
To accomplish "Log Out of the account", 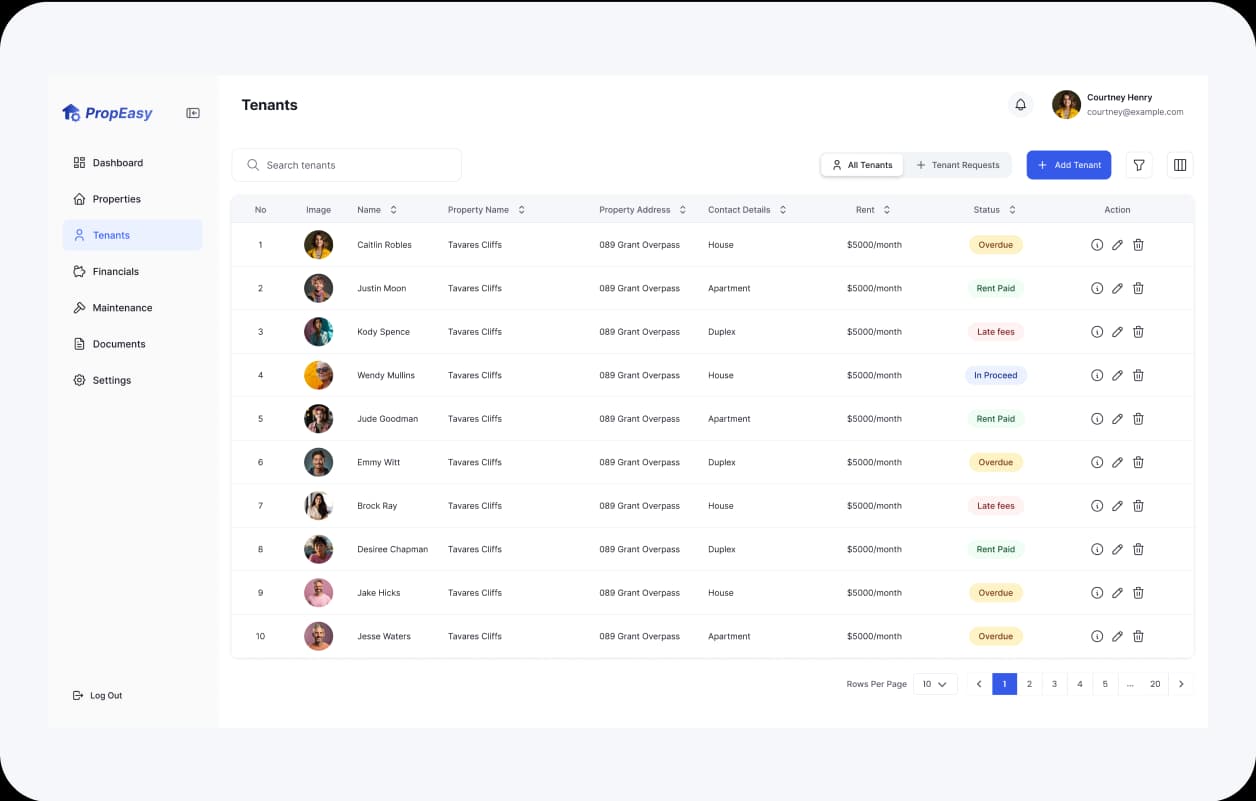I will coord(98,696).
